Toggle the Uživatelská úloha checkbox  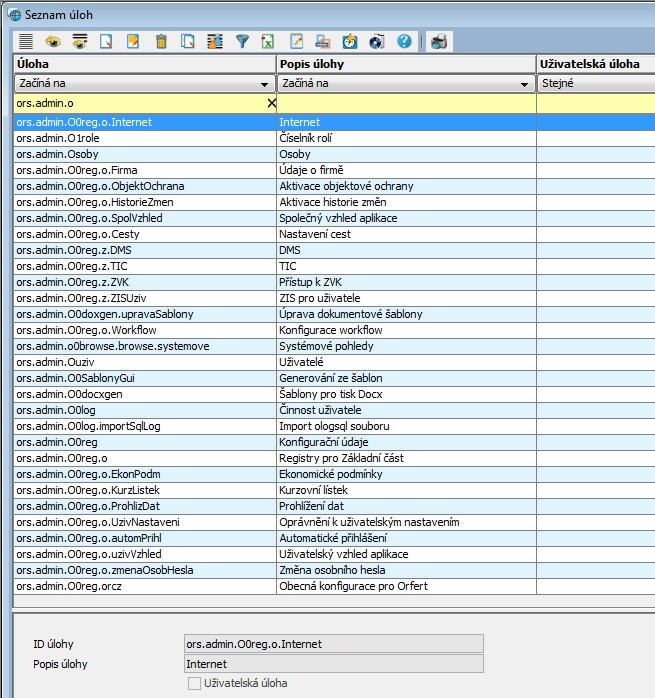tap(194, 683)
